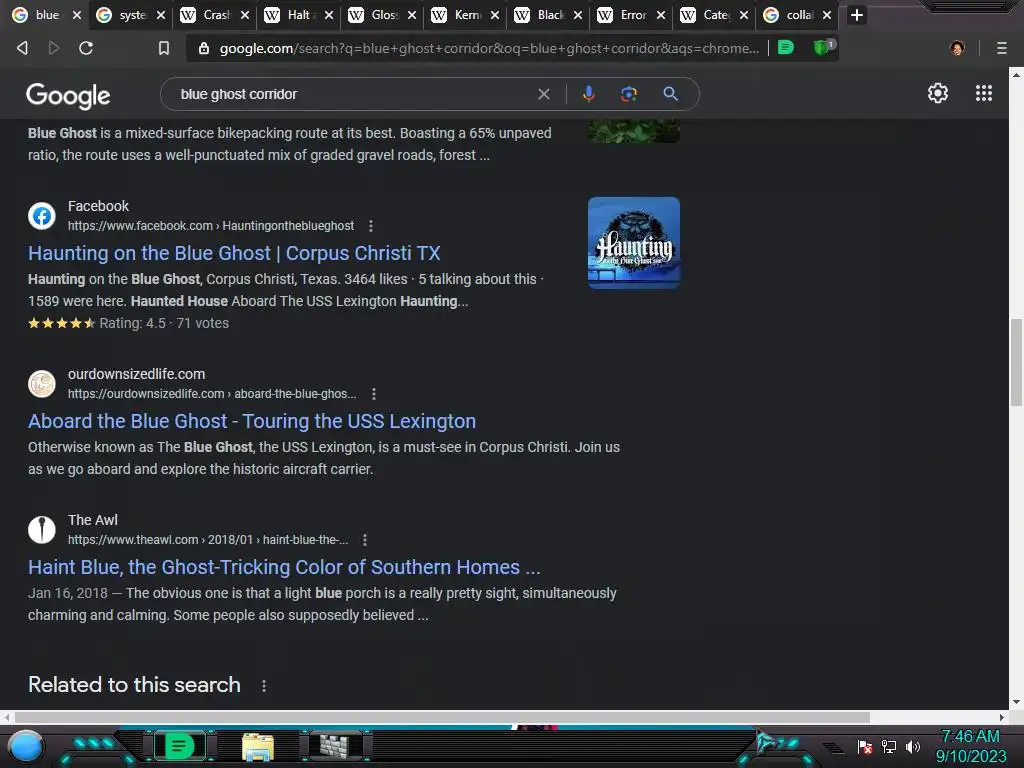Click the scroll-down arrow of vertical scrollbar
The width and height of the screenshot is (1024, 768).
[1016, 702]
